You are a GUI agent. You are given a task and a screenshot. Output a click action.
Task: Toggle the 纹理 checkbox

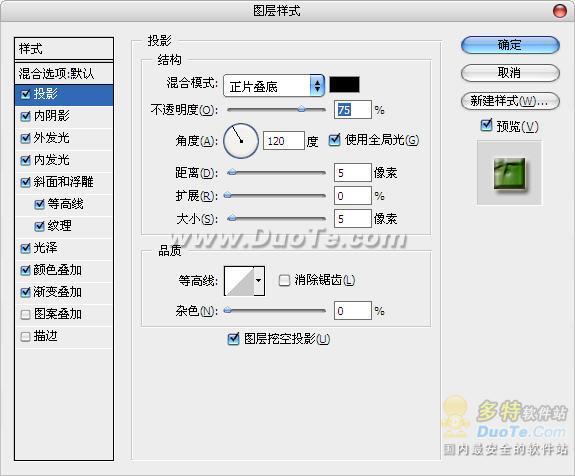click(39, 226)
